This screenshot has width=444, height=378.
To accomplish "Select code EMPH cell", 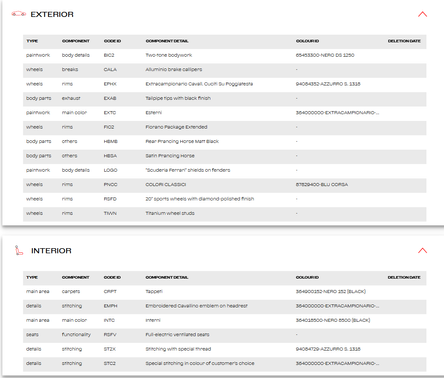I will tap(110, 306).
